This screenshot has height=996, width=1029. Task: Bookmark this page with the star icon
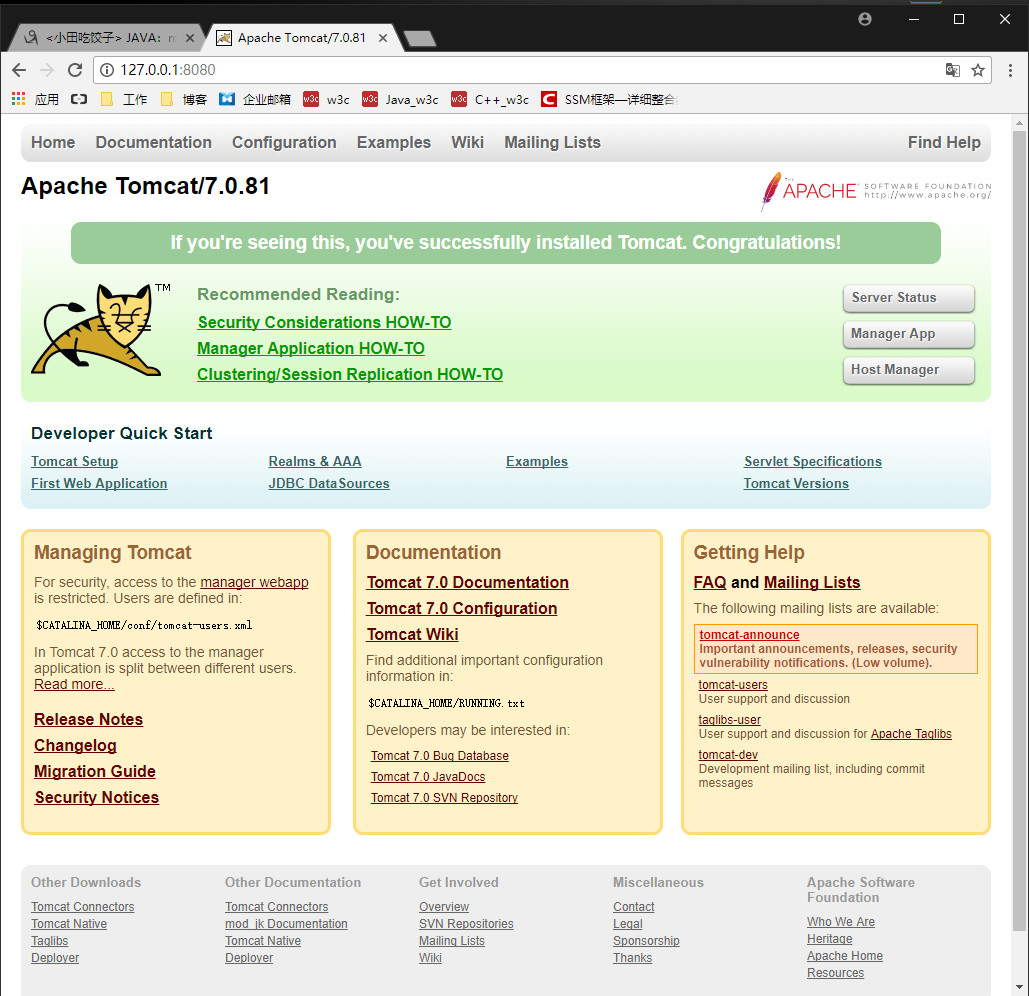(978, 70)
